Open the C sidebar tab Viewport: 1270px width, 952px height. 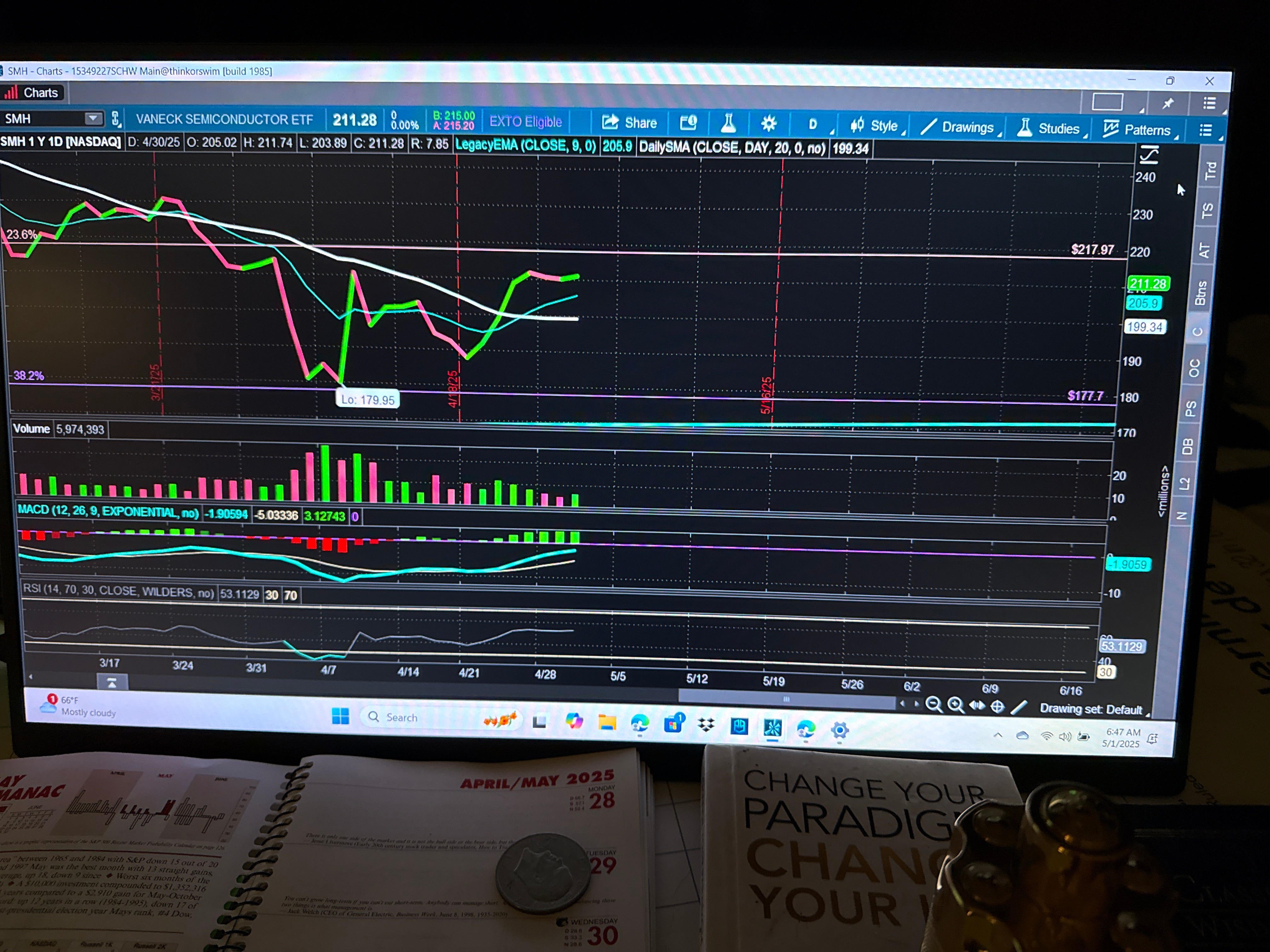pyautogui.click(x=1197, y=331)
